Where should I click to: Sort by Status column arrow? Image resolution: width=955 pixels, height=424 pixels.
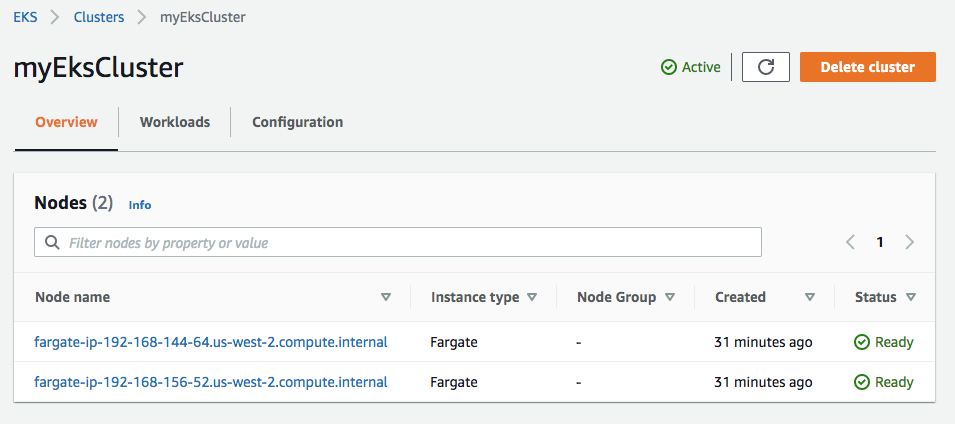911,297
